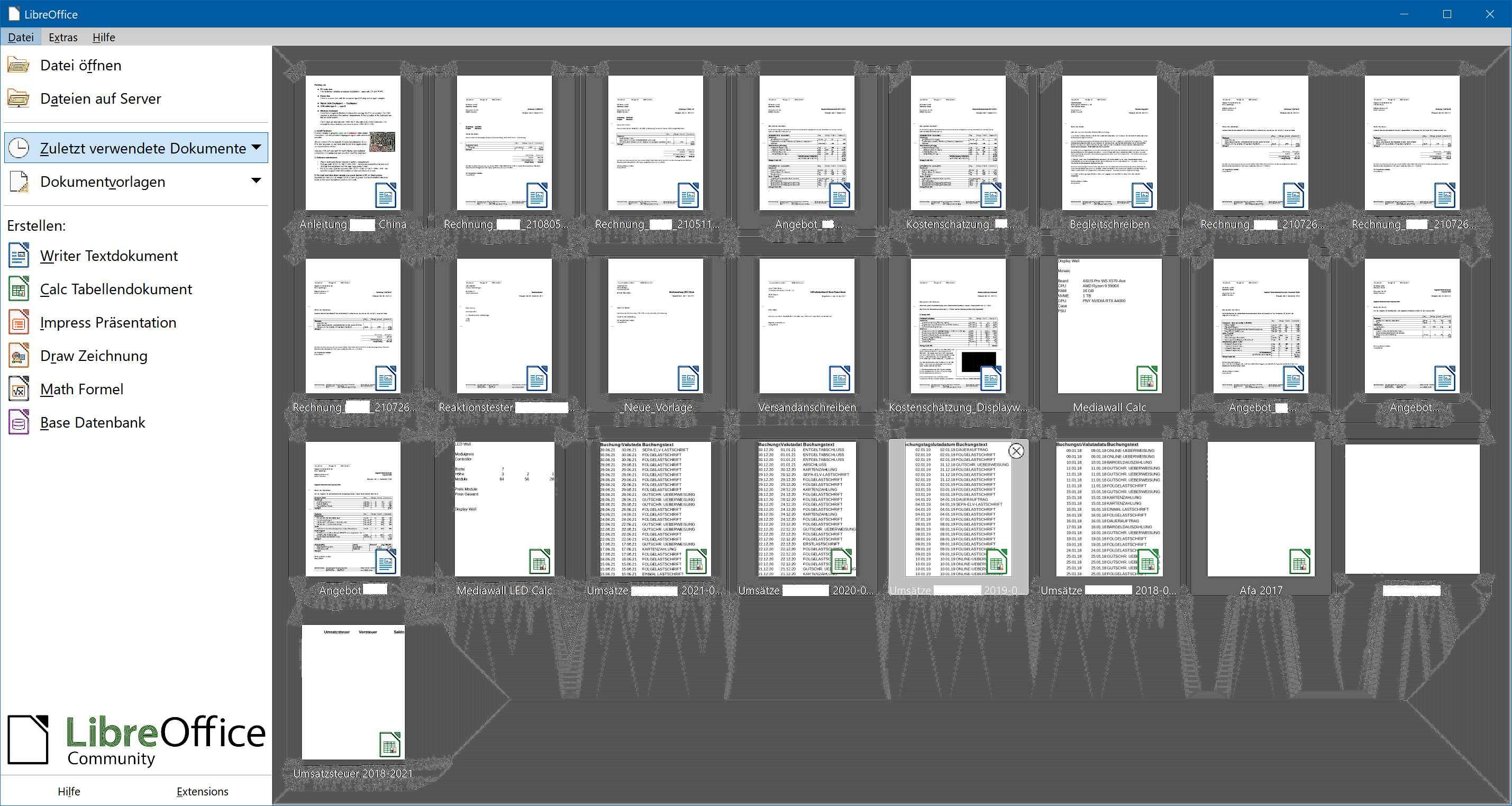Screen dimensions: 1512x806
Task: Open the Extras menu
Action: tap(63, 37)
